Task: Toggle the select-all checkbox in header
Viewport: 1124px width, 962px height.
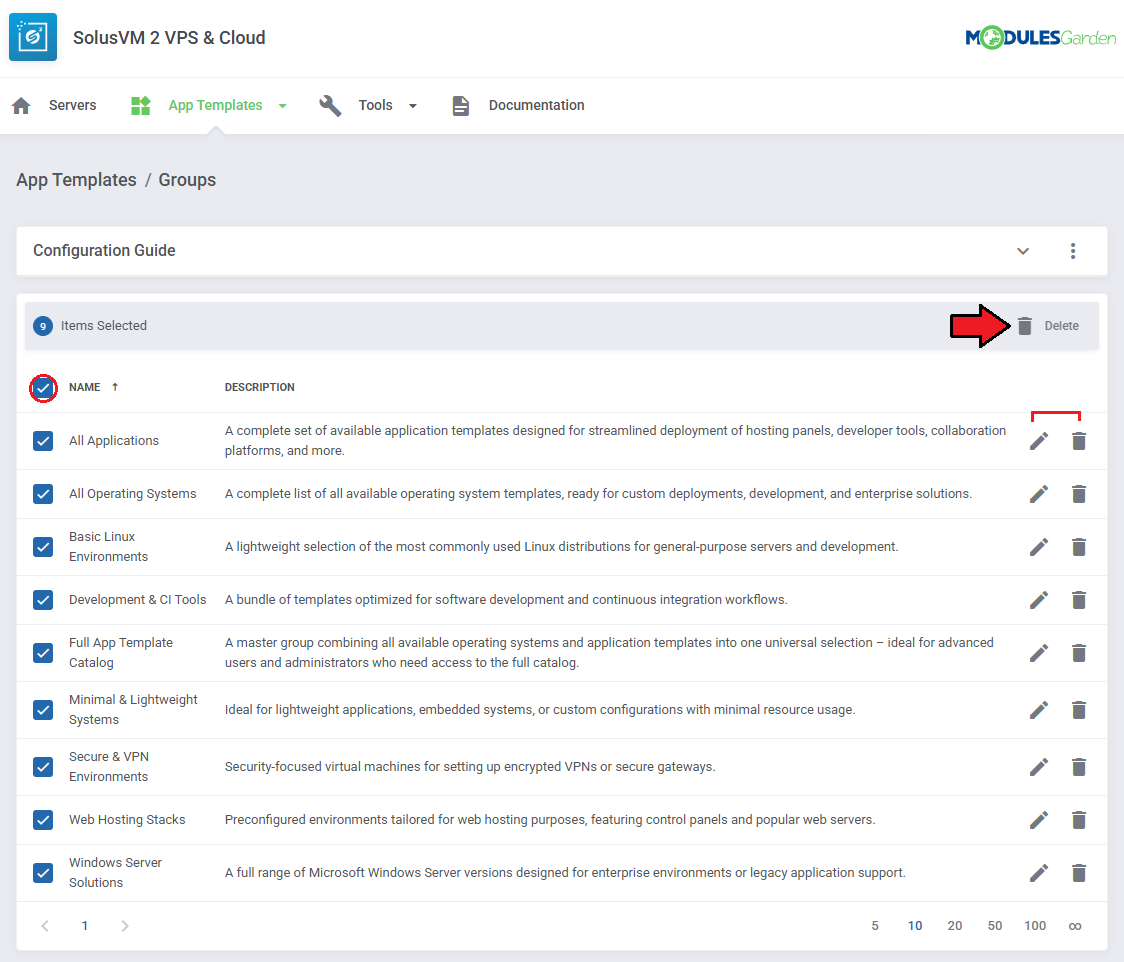Action: pos(43,388)
